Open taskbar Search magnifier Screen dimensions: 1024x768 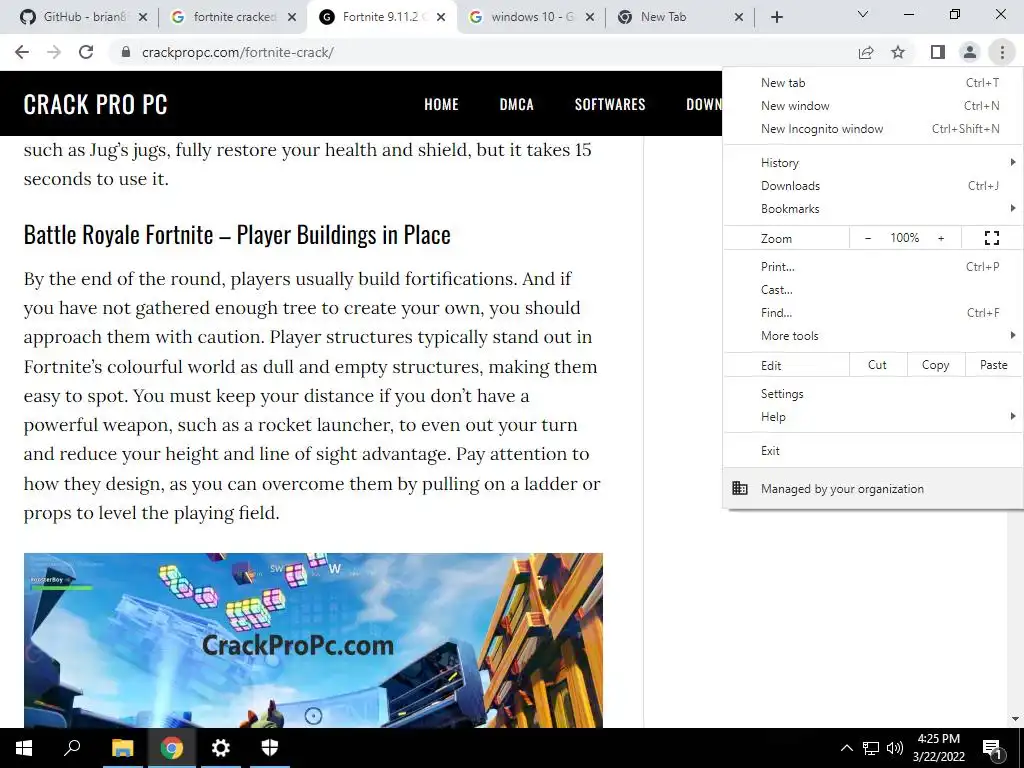[72, 748]
